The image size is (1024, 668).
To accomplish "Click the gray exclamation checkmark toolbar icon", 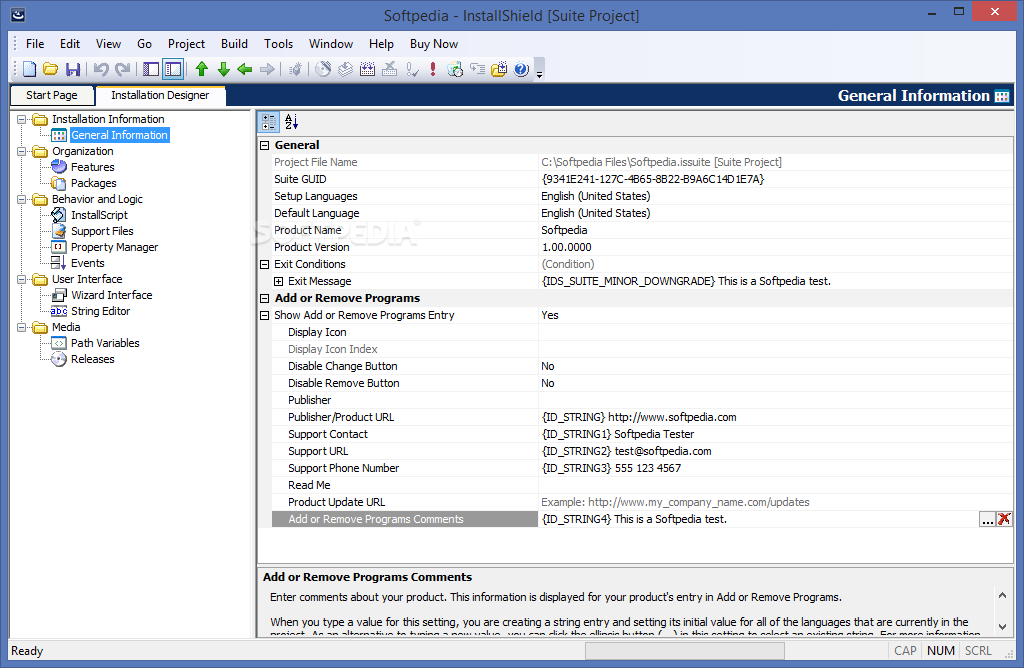I will point(412,69).
